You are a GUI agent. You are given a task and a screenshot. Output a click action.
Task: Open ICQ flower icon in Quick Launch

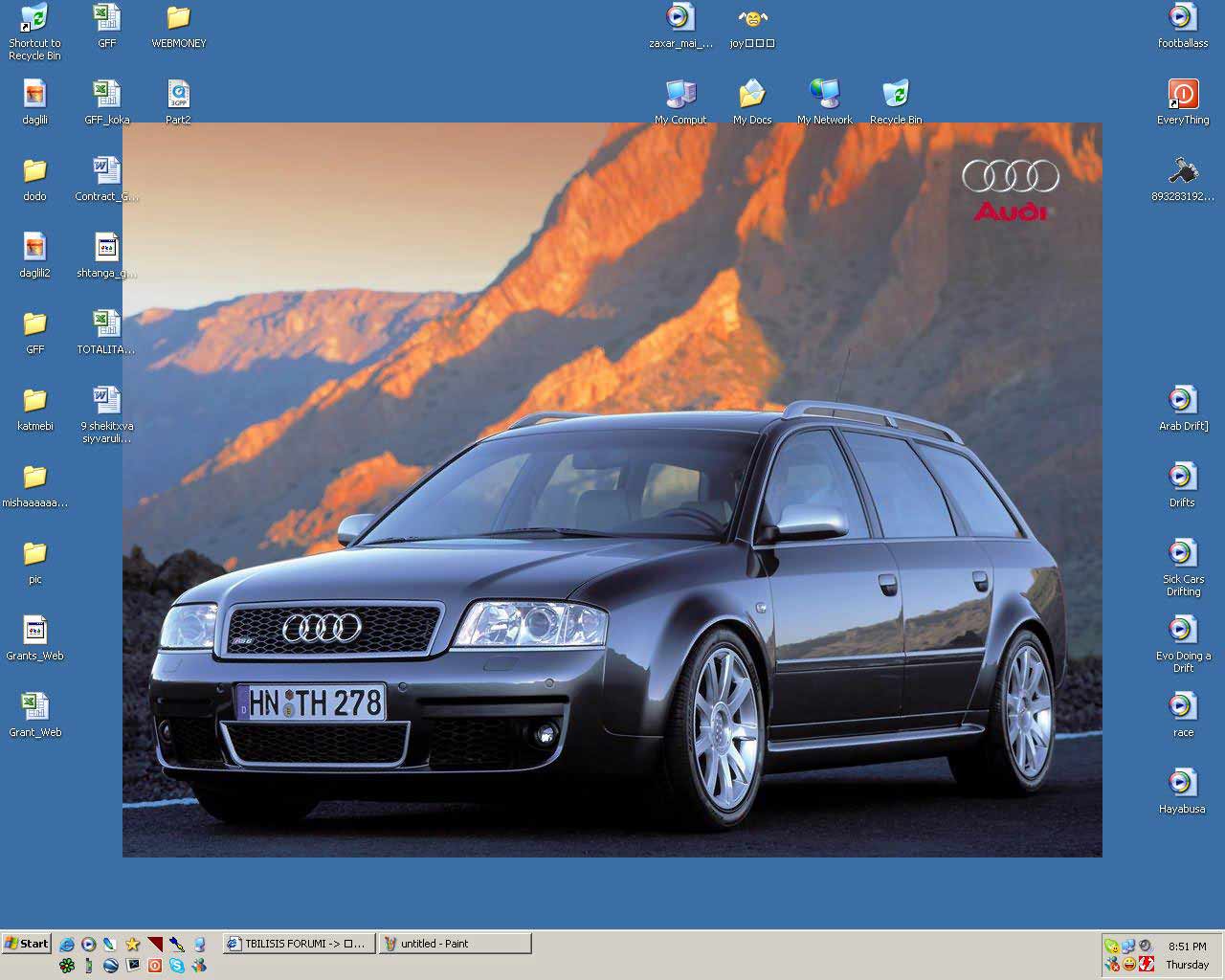tap(67, 966)
